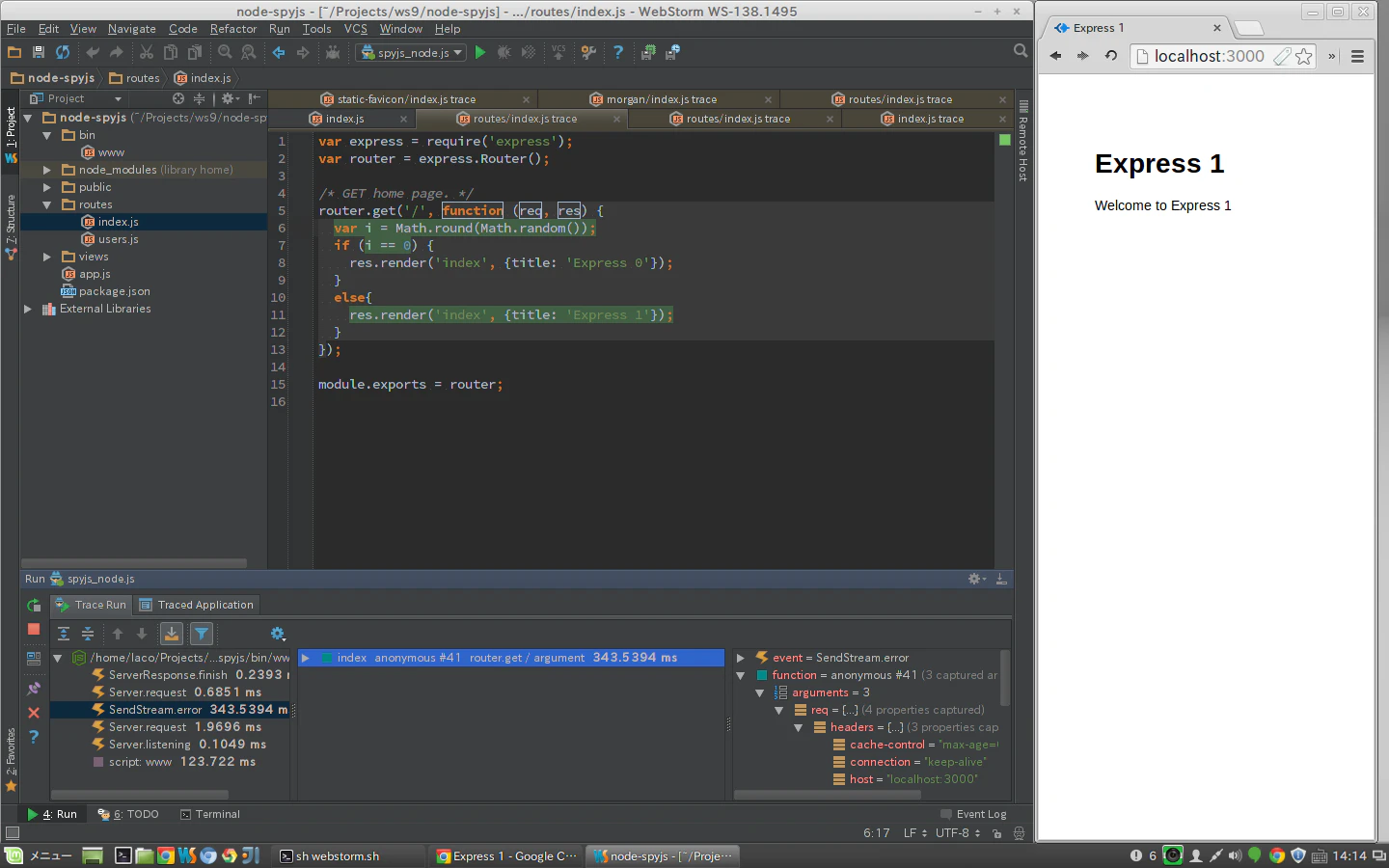1389x868 pixels.
Task: Open the Help question mark in toolbar
Action: point(618,52)
